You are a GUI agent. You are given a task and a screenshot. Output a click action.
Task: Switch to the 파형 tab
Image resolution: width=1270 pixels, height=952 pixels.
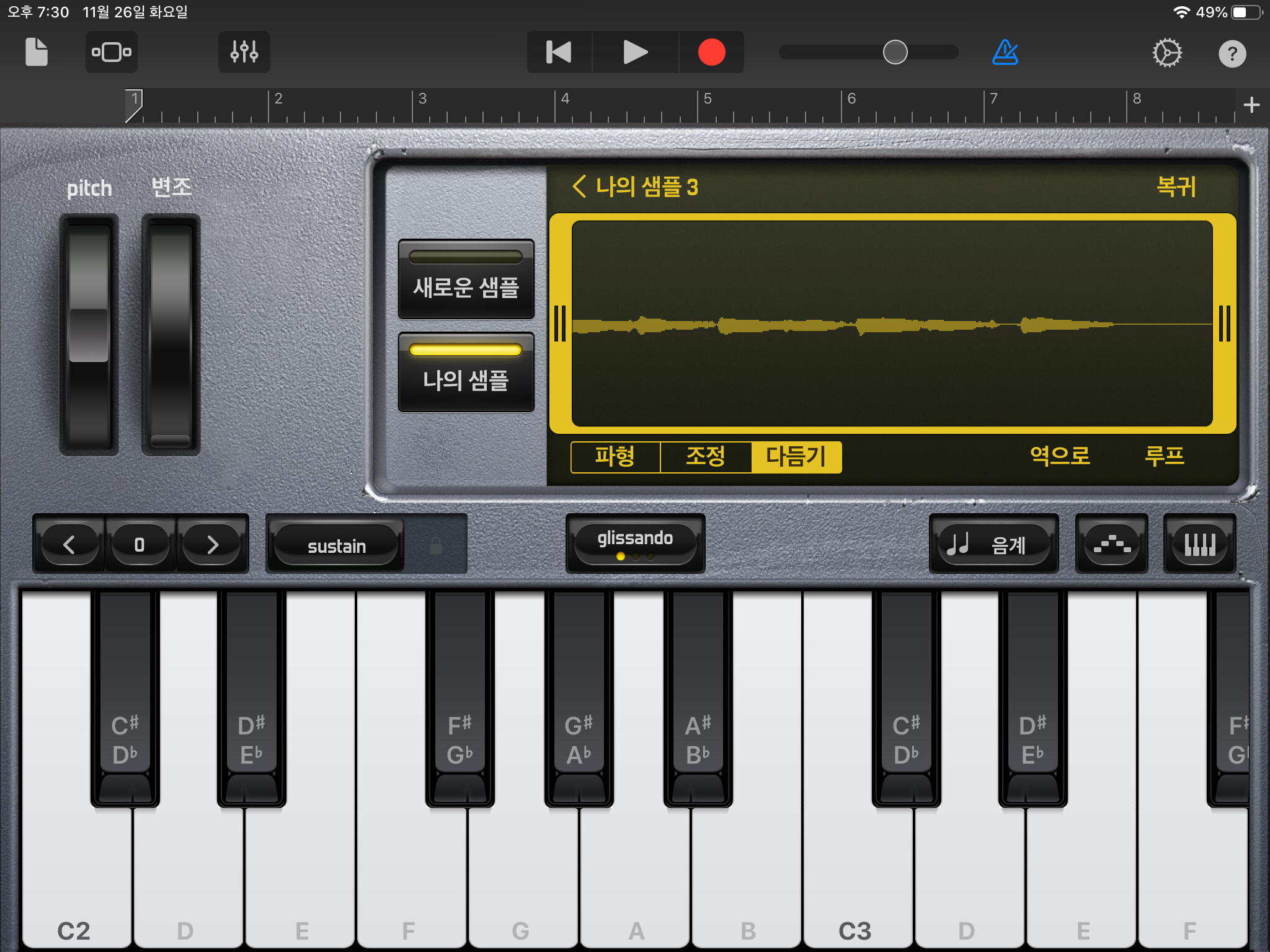pos(615,457)
